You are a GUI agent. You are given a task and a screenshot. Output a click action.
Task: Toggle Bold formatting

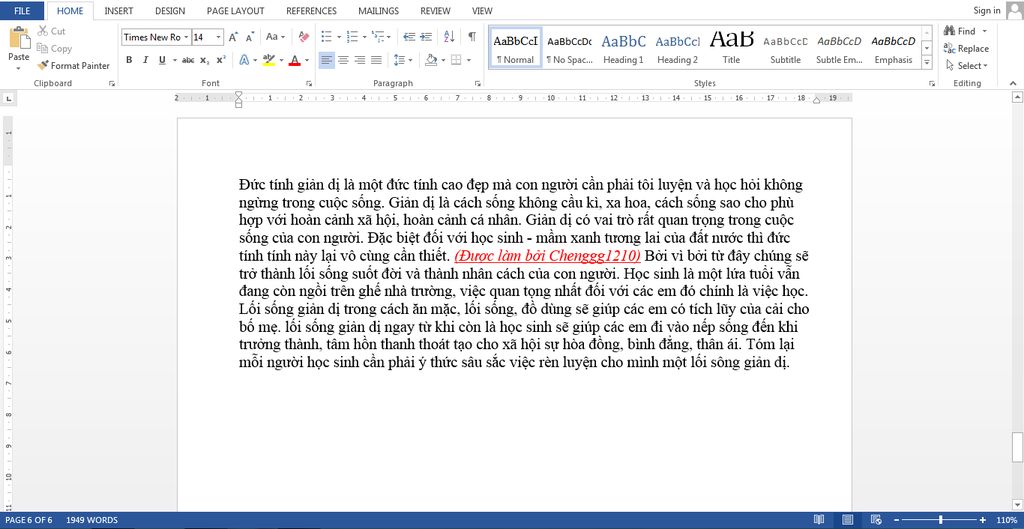[129, 60]
